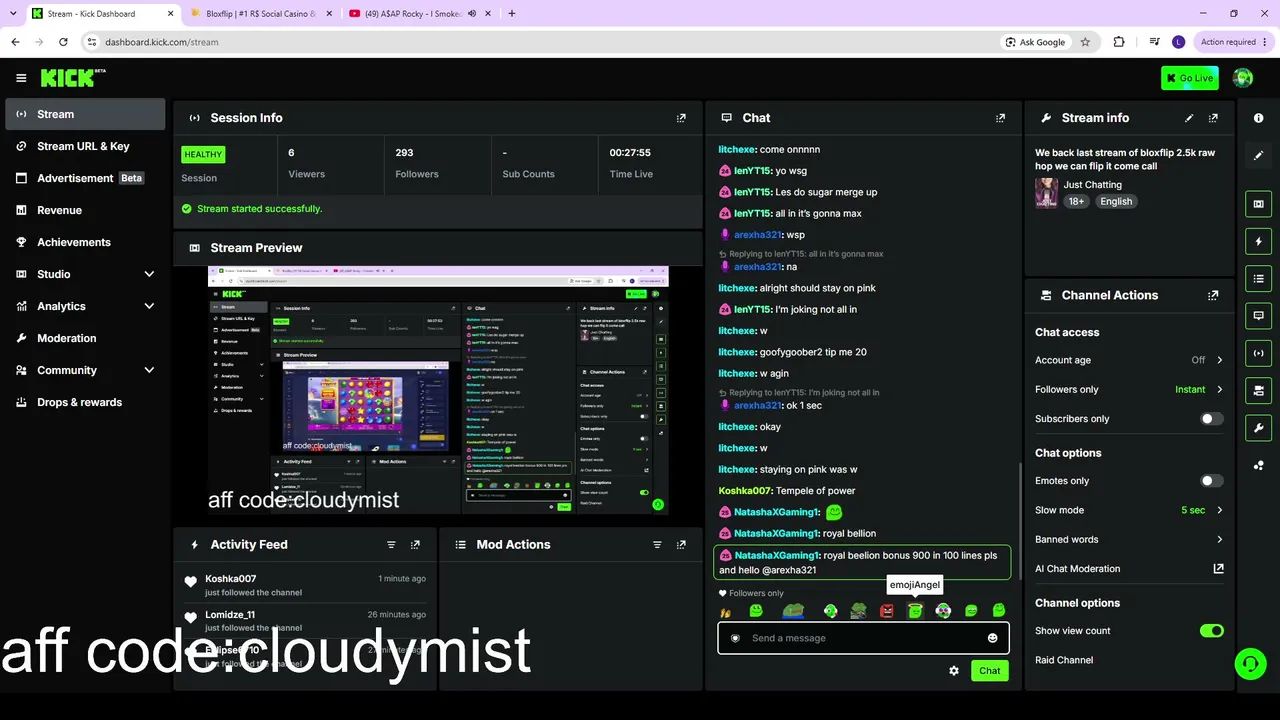The width and height of the screenshot is (1280, 720).
Task: Pop out the Mod Actions panel
Action: point(681,545)
